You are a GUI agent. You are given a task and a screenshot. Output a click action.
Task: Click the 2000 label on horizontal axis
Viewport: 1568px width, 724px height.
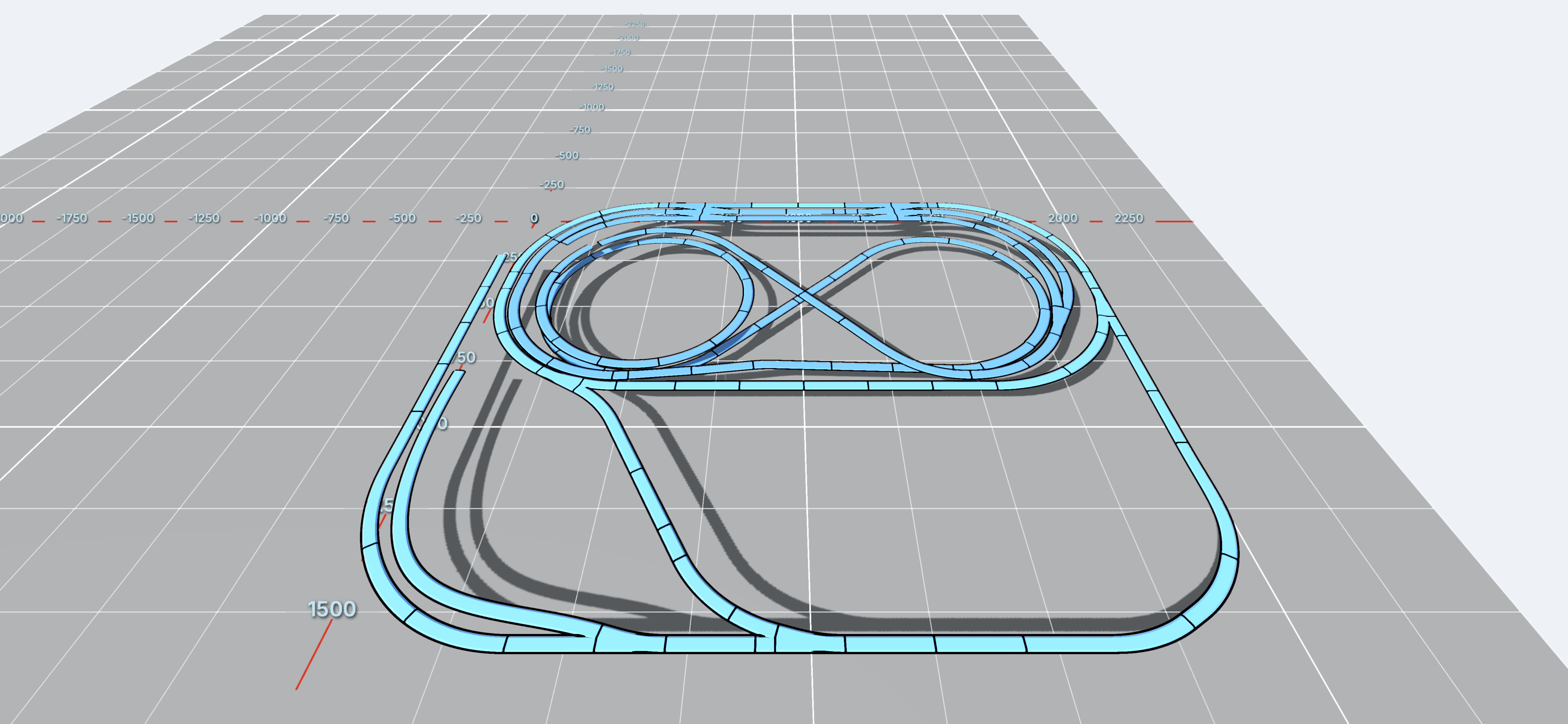click(1063, 218)
